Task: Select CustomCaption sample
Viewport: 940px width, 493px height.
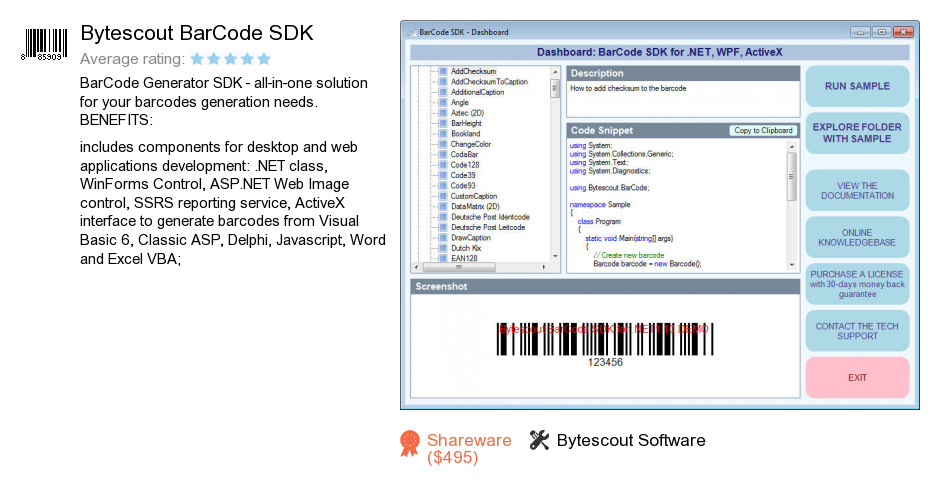Action: click(474, 196)
